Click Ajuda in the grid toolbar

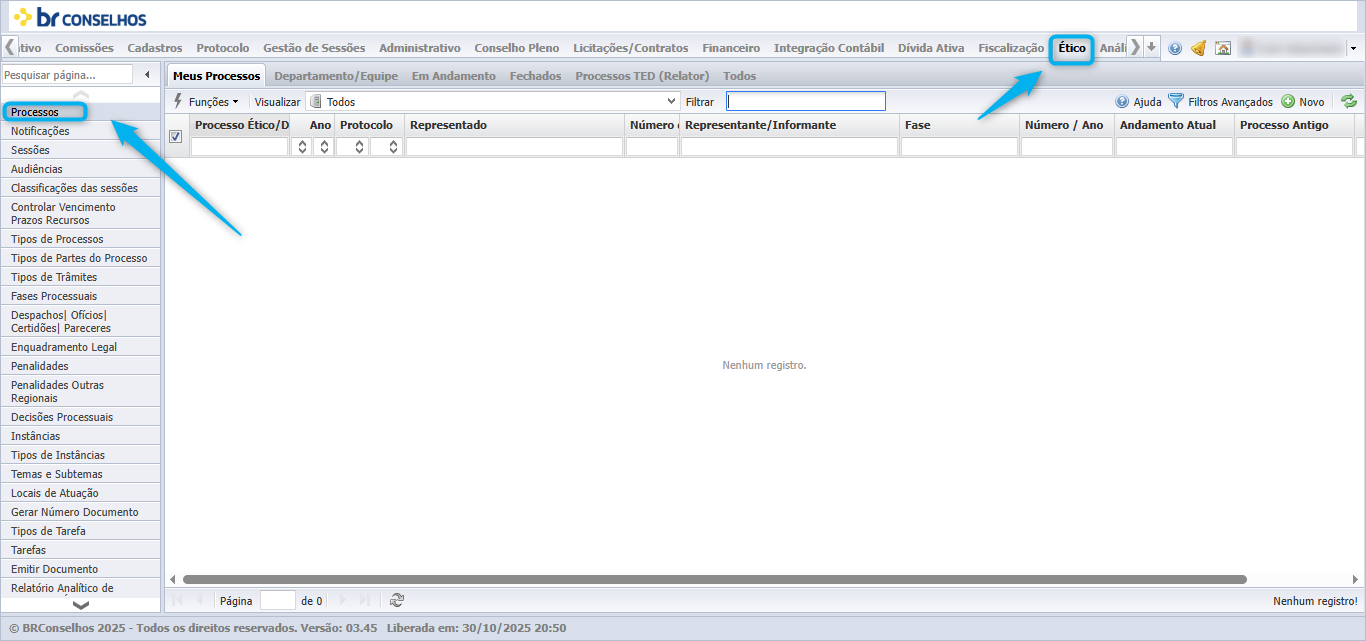(1139, 102)
